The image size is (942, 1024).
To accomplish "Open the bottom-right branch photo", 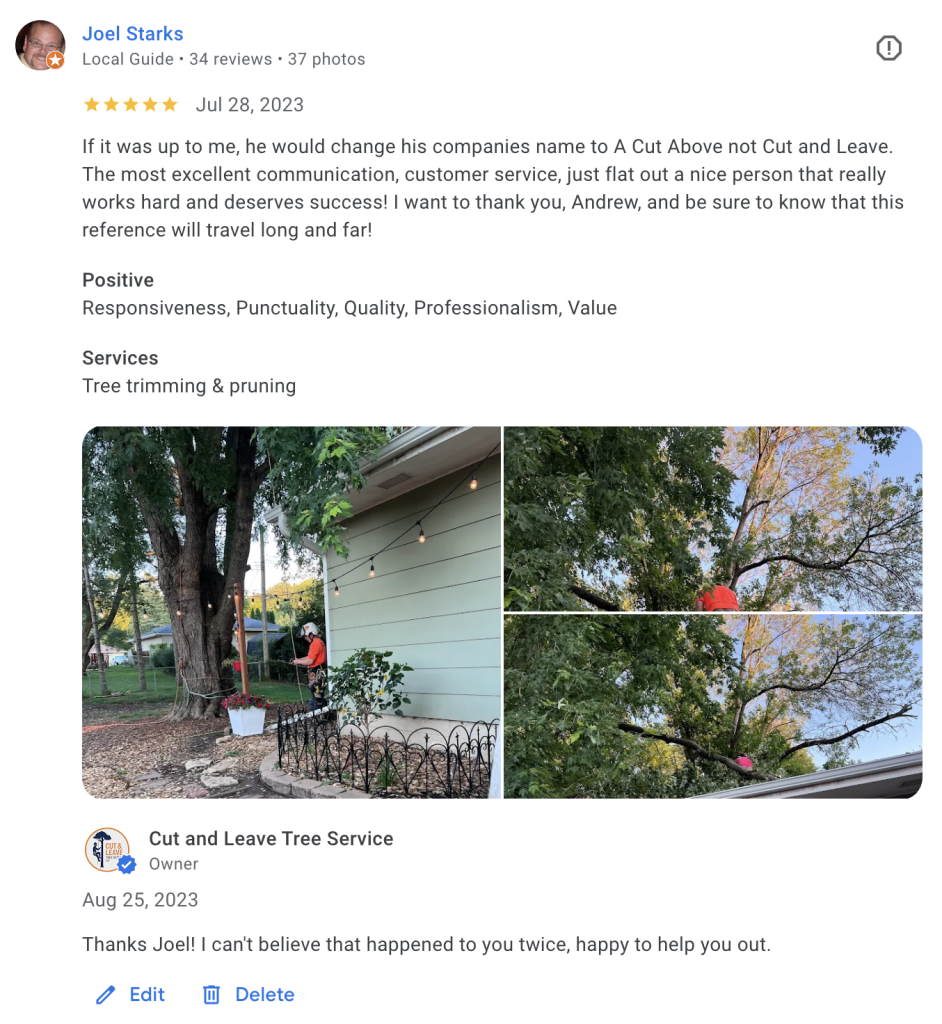I will (x=713, y=707).
